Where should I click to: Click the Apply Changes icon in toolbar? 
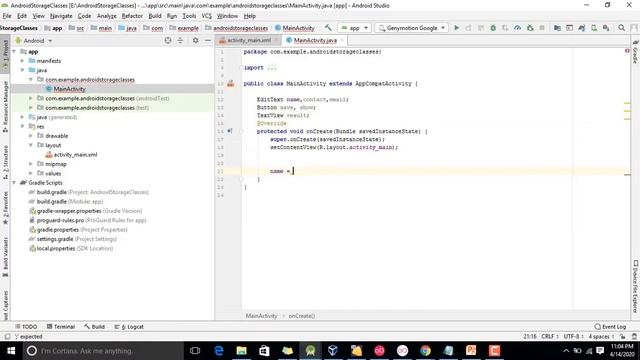click(469, 28)
